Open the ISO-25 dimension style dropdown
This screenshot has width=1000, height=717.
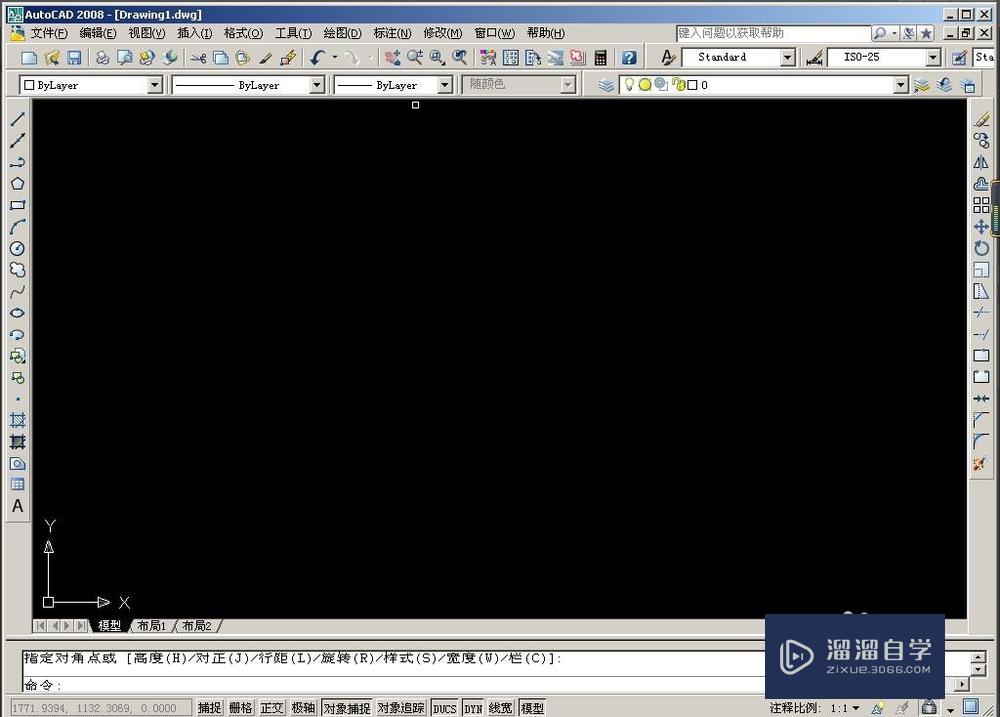pyautogui.click(x=934, y=57)
